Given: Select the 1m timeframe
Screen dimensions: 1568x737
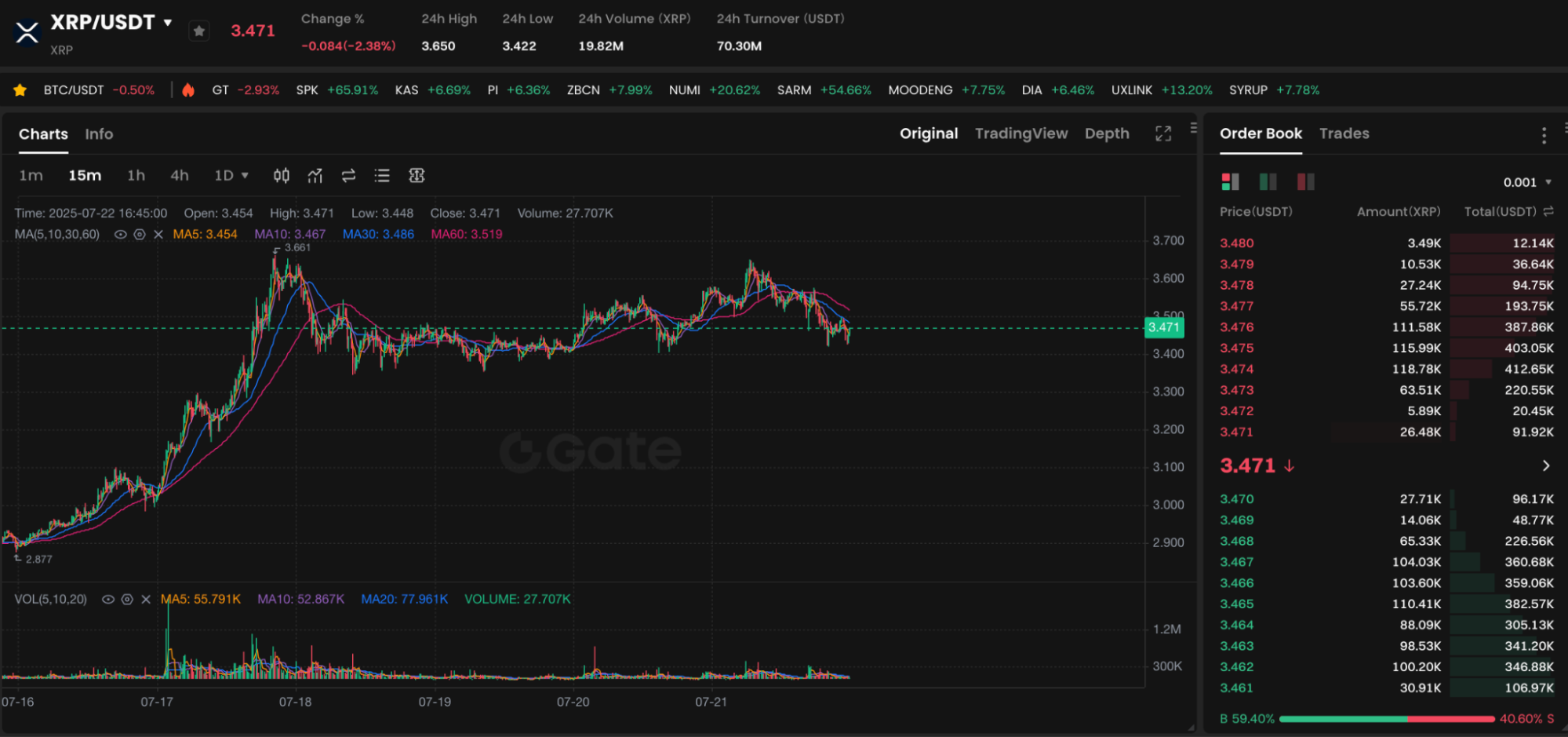Looking at the screenshot, I should tap(31, 176).
